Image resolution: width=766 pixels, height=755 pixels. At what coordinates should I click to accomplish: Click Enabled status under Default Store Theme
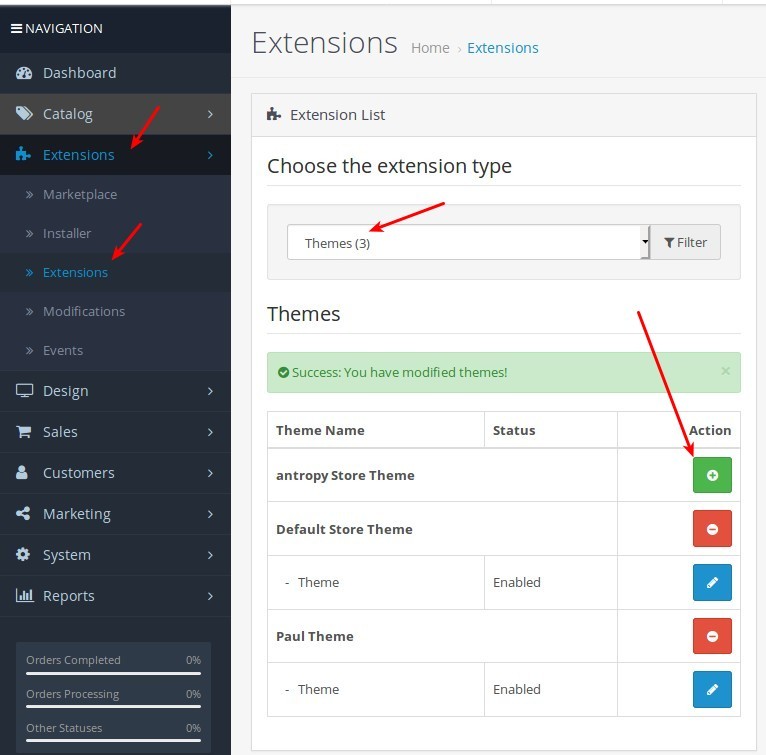click(516, 582)
